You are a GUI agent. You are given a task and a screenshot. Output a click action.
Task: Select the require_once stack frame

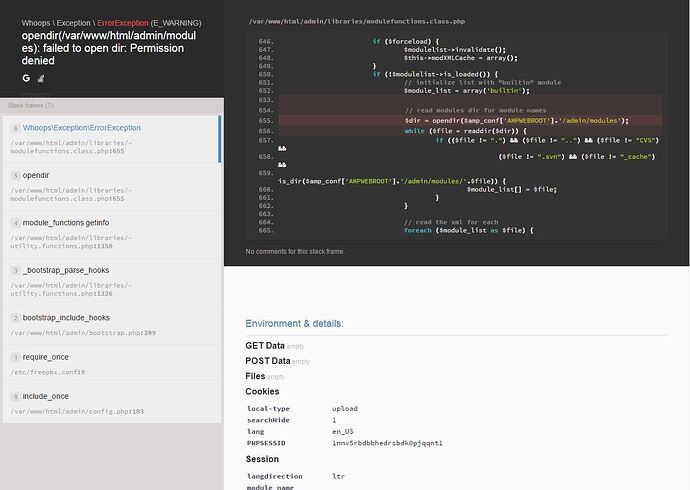point(112,364)
